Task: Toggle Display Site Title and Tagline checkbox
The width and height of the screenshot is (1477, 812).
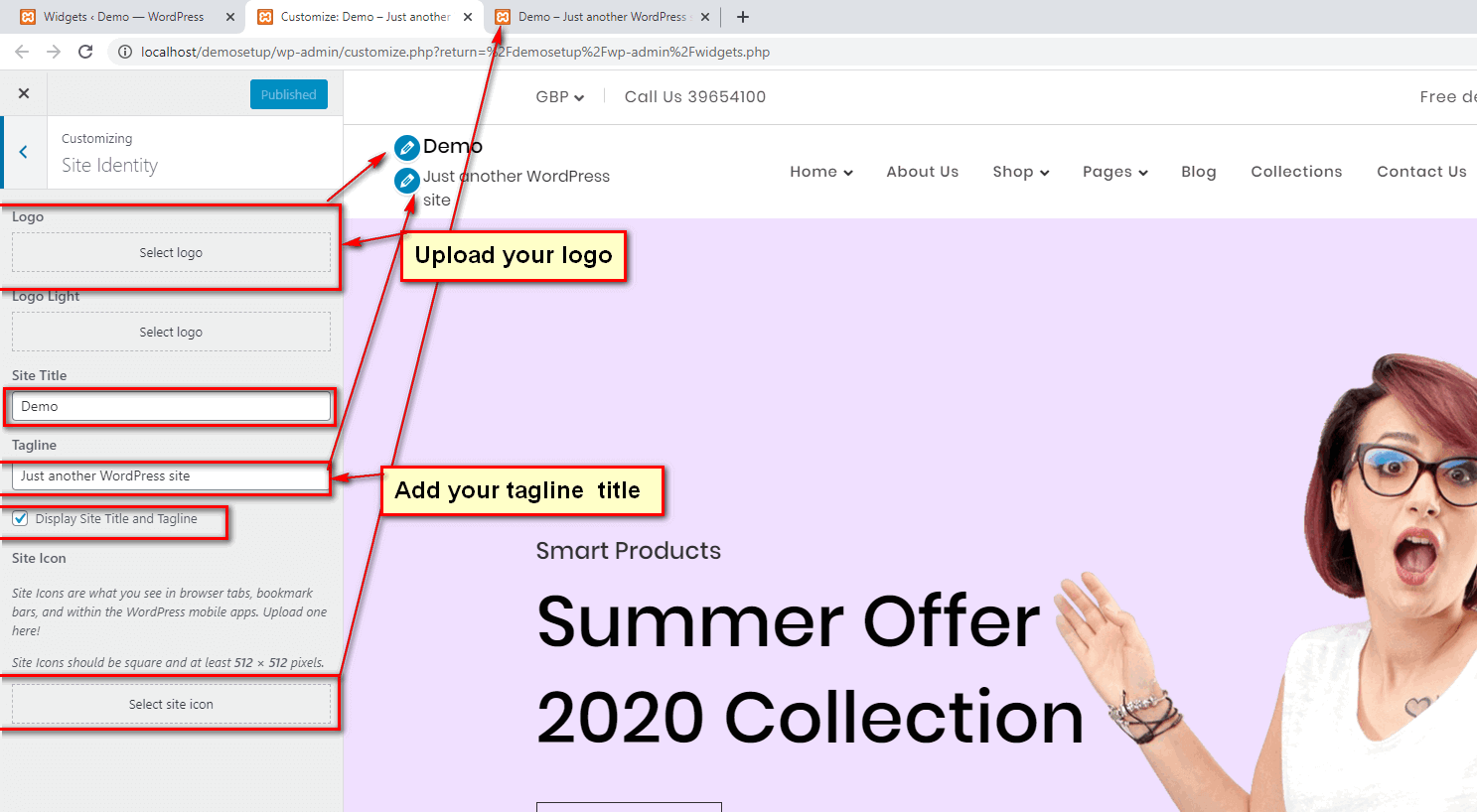Action: coord(20,518)
